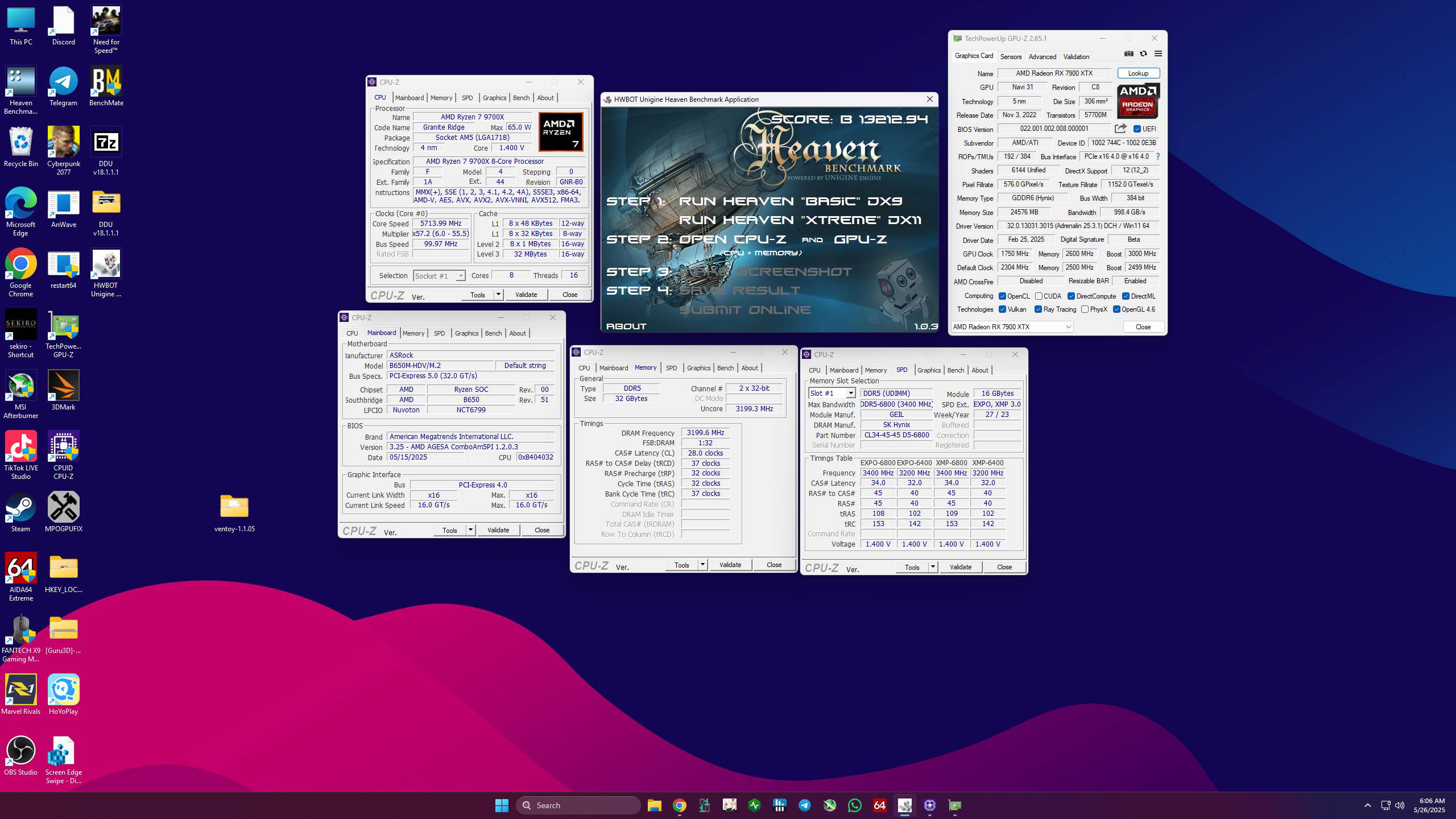Toggle the OpenCL checkbox in GPU-Z
Viewport: 1456px width, 819px height.
[x=1002, y=296]
